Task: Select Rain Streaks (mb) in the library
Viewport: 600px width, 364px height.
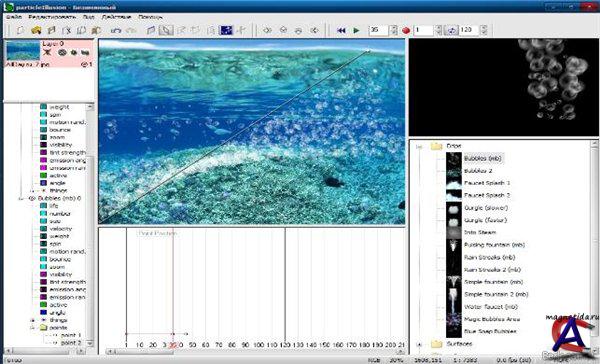Action: click(x=489, y=257)
